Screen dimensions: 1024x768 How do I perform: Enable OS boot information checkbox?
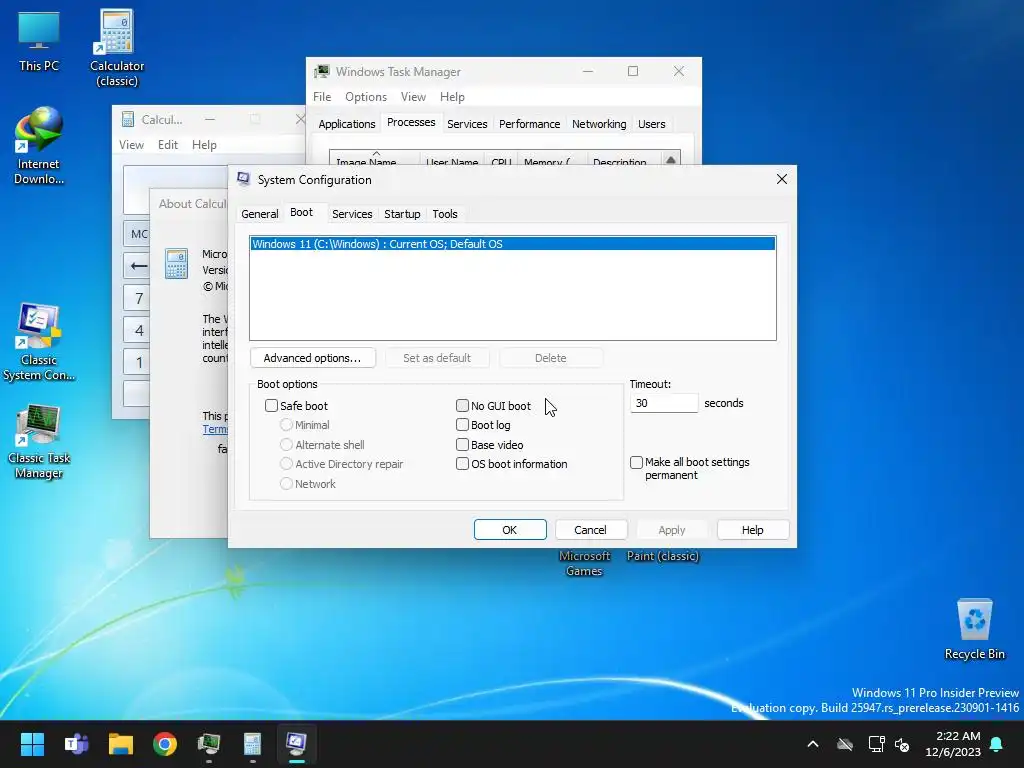[x=462, y=464]
